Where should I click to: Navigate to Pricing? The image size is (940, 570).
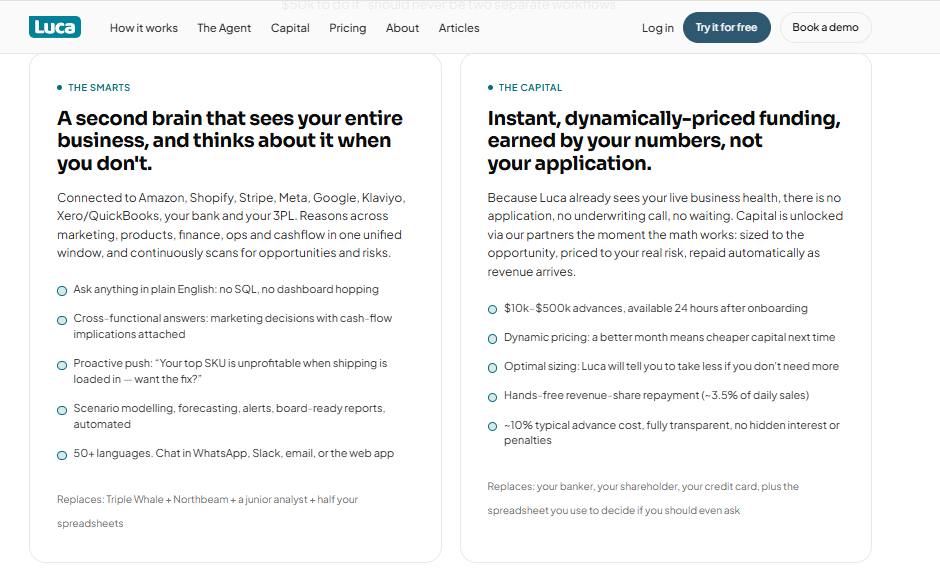tap(348, 28)
